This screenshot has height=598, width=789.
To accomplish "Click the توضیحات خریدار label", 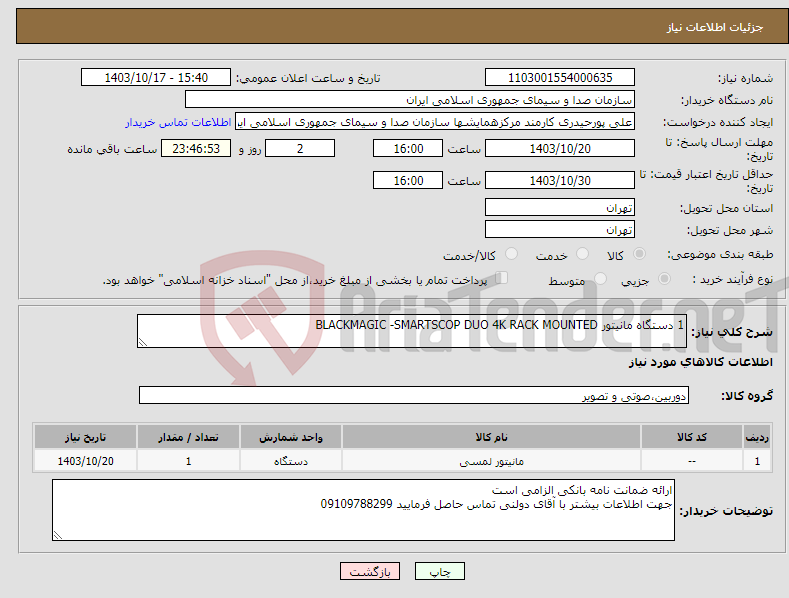I will click(x=726, y=511).
